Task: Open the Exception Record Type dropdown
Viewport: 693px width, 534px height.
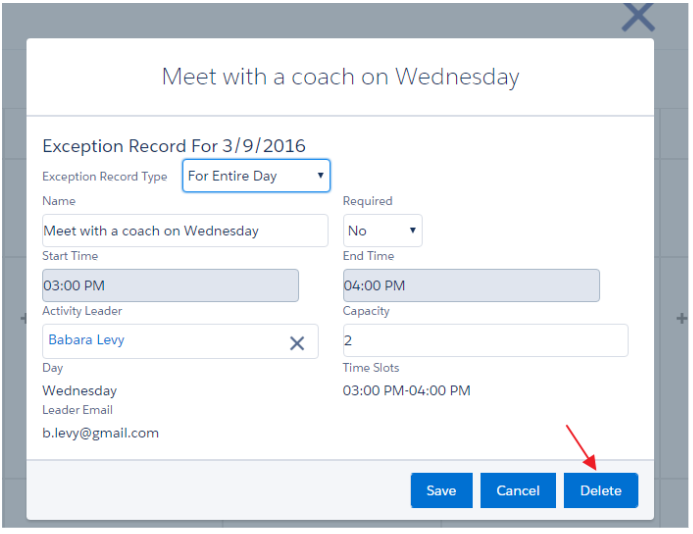Action: pyautogui.click(x=256, y=176)
